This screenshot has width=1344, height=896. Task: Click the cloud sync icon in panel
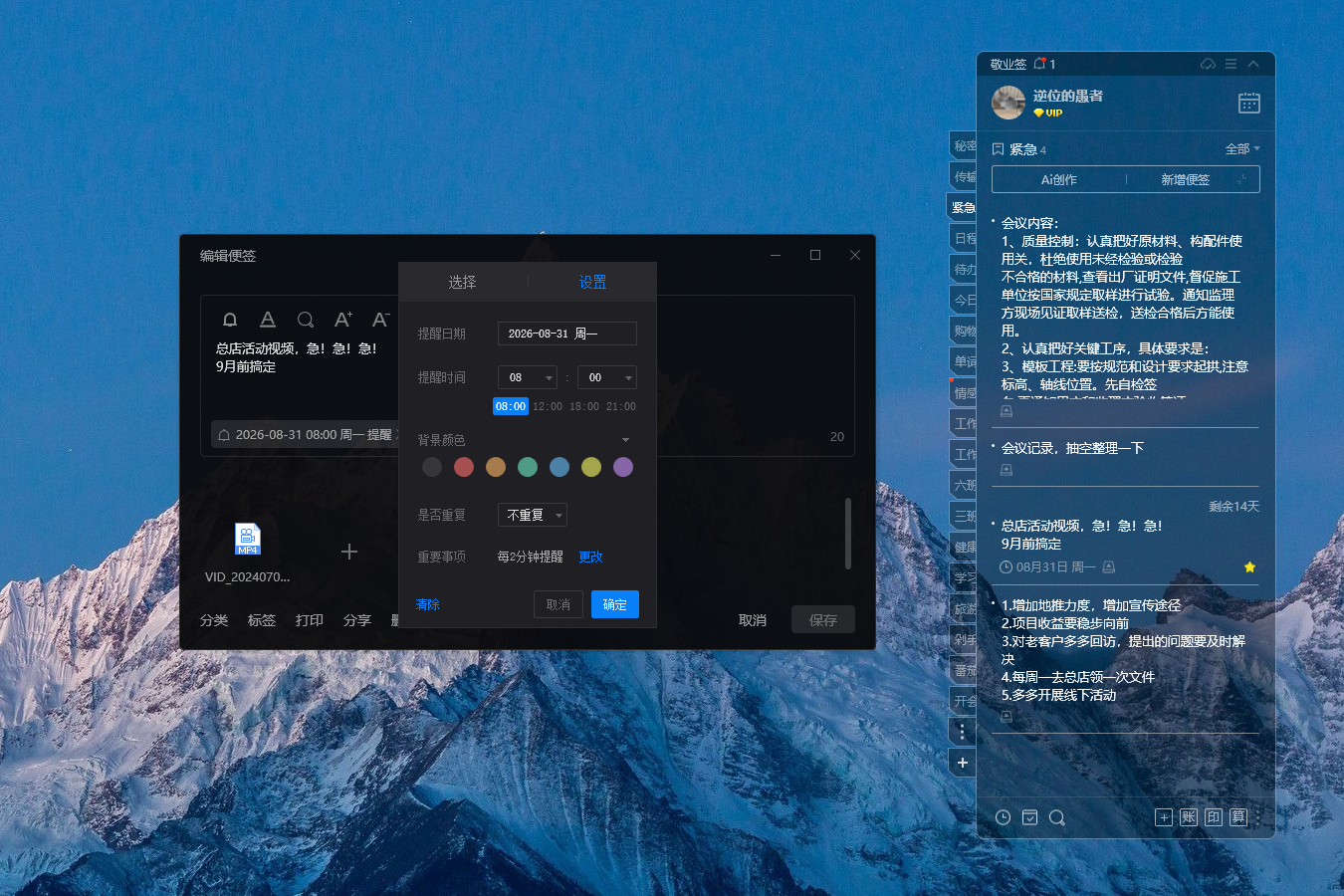1208,64
